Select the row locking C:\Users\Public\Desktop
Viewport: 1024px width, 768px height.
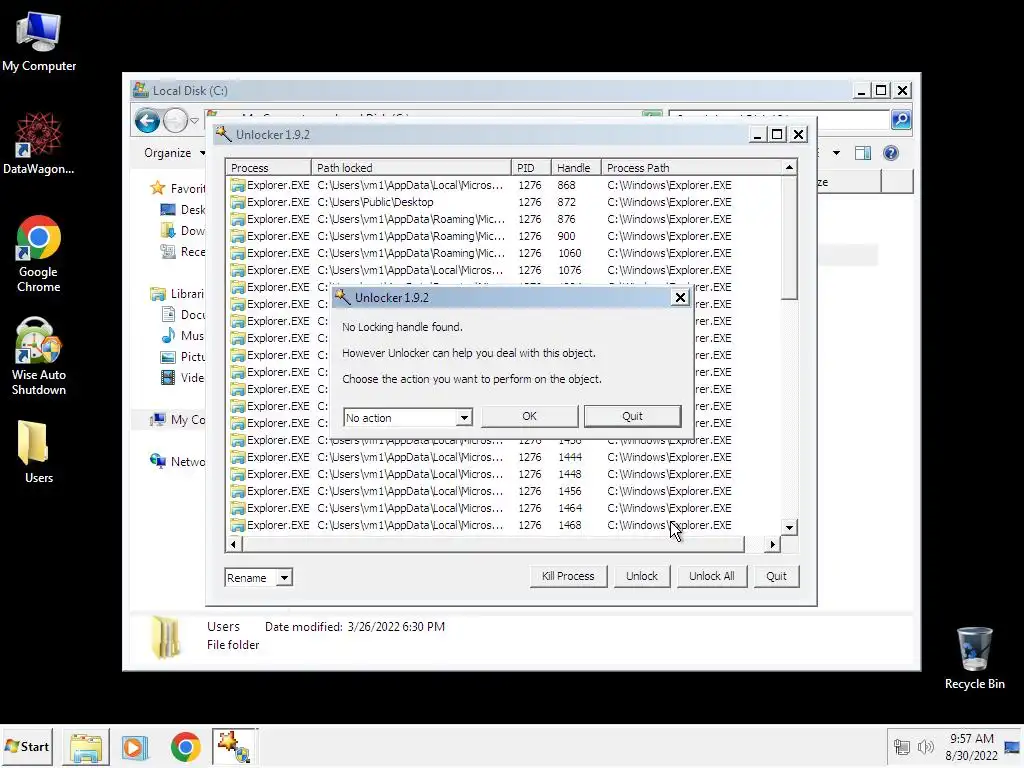point(504,202)
